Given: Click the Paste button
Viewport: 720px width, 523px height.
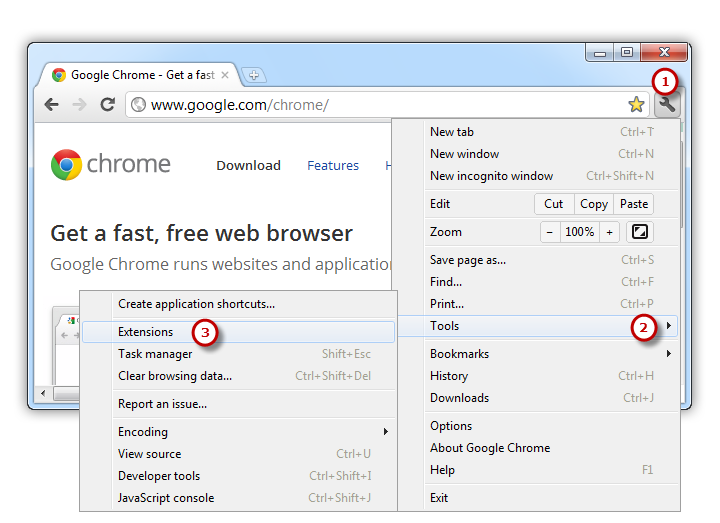Looking at the screenshot, I should point(634,204).
